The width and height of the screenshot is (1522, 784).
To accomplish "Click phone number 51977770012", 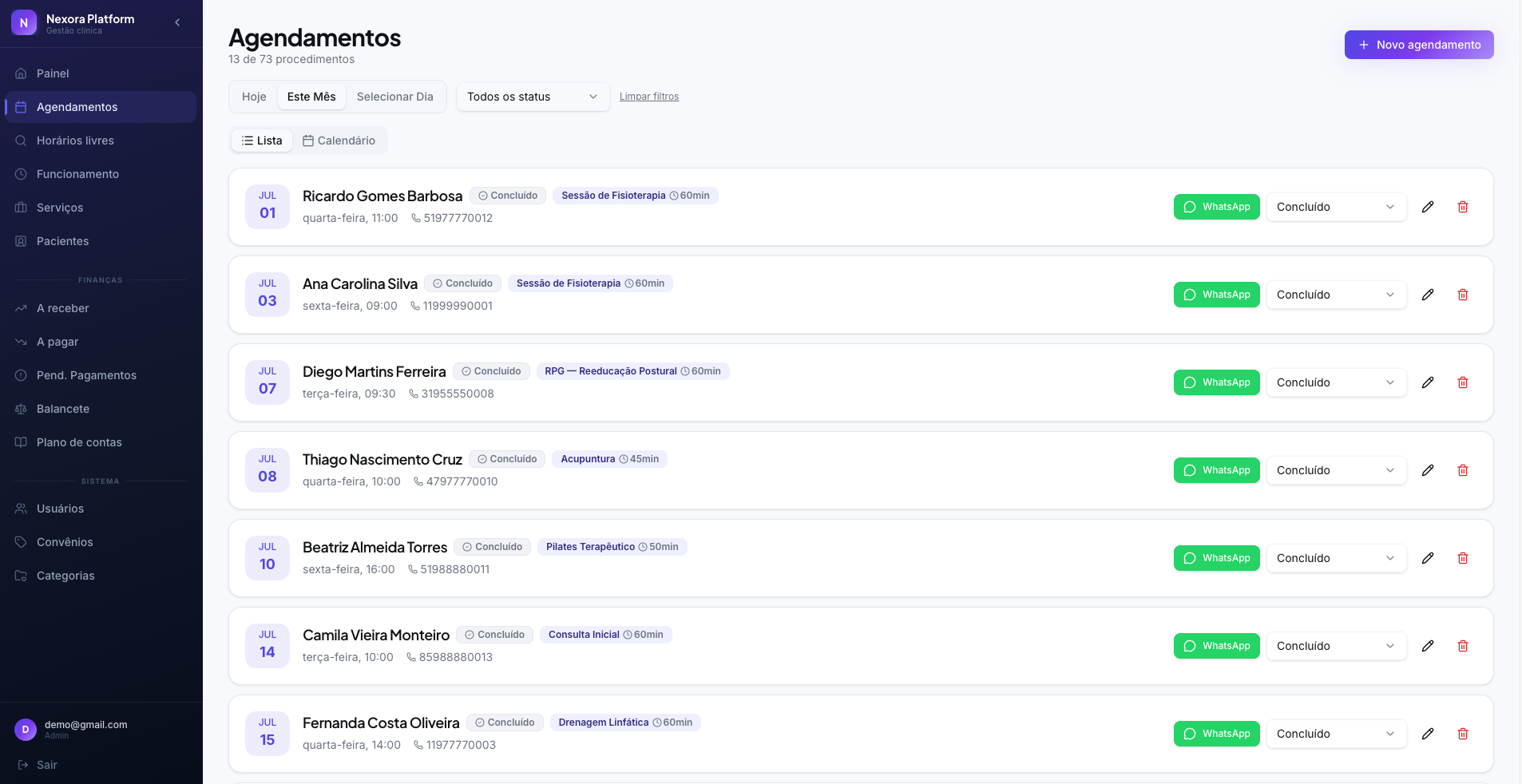I will point(458,218).
